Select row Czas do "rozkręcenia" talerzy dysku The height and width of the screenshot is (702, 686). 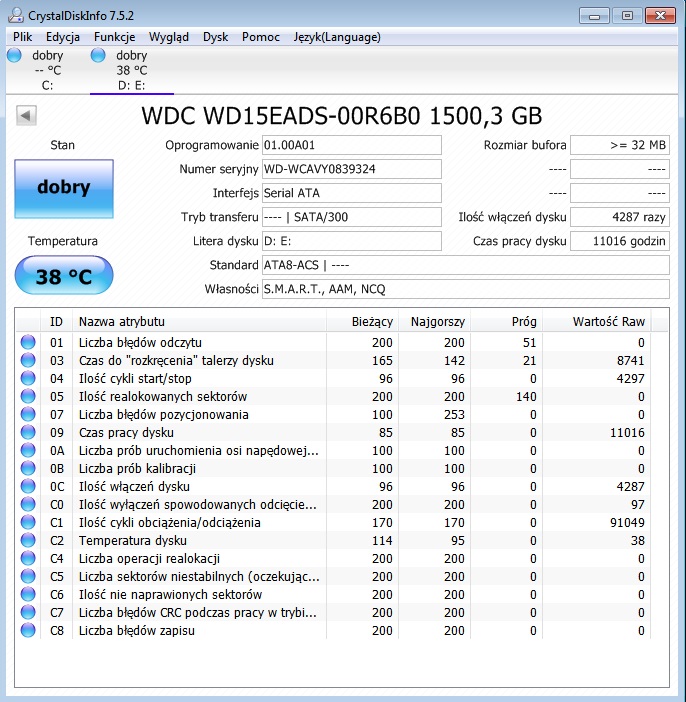(x=334, y=360)
